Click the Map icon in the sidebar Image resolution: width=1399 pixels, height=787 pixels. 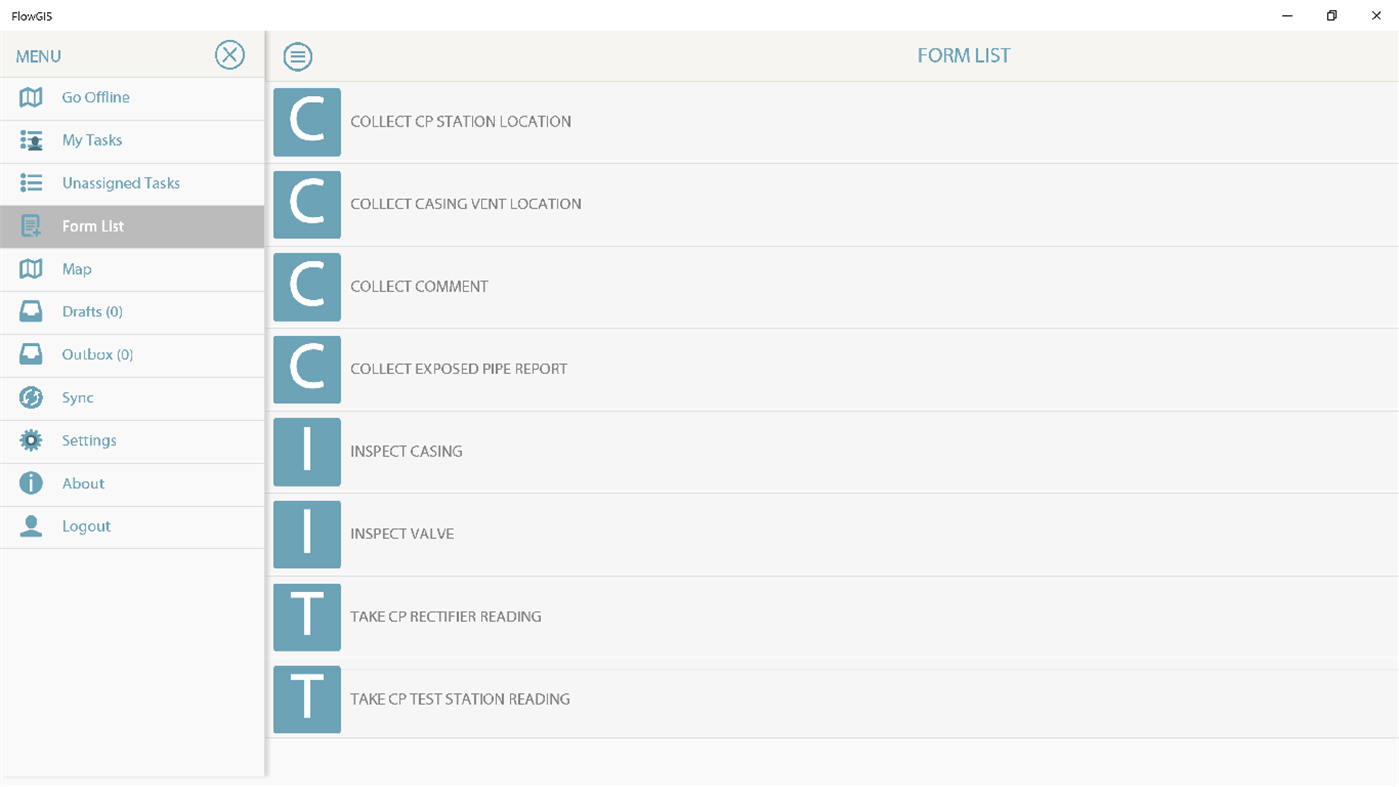point(31,269)
